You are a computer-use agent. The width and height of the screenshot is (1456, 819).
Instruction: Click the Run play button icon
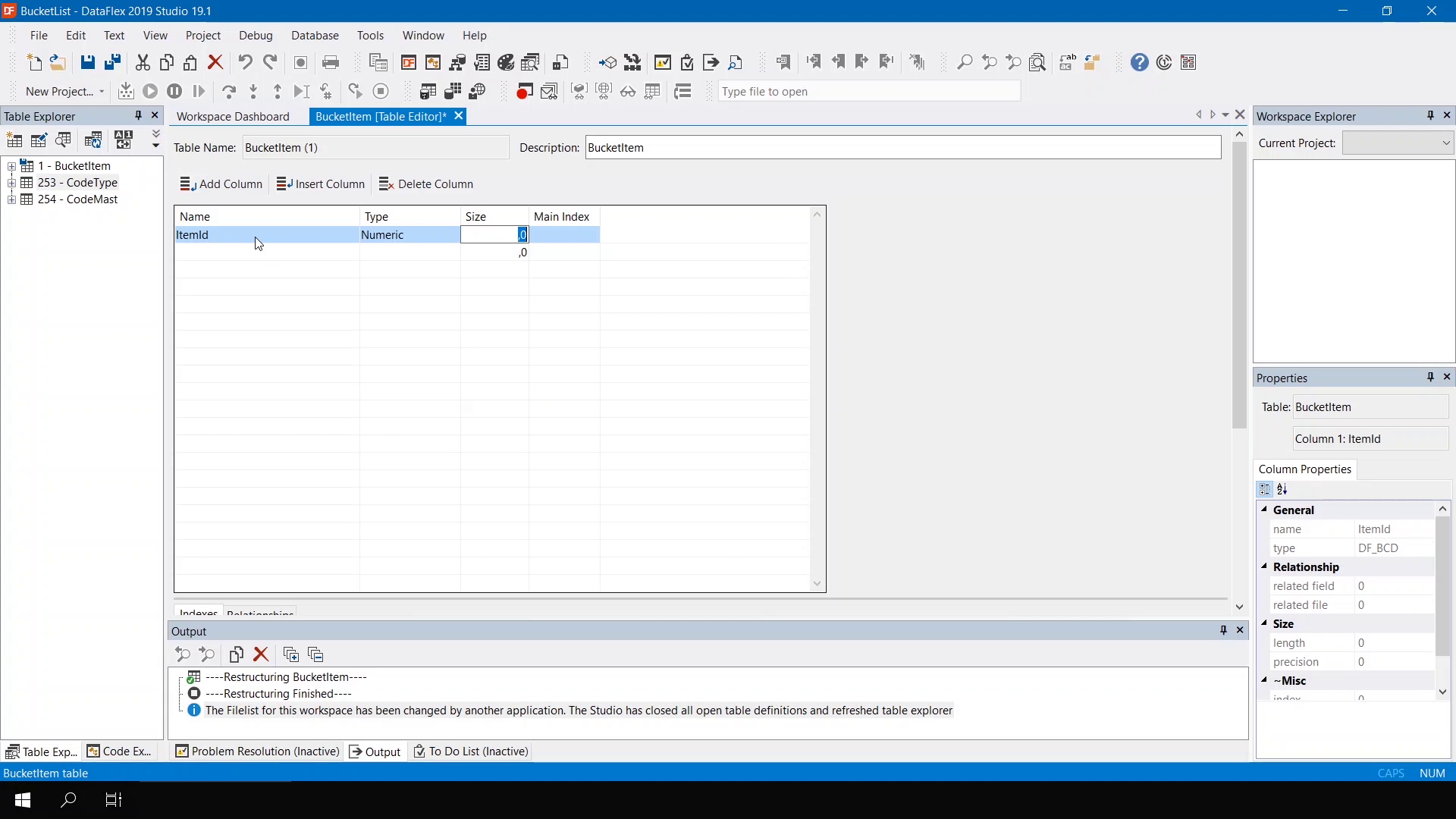coord(150,92)
